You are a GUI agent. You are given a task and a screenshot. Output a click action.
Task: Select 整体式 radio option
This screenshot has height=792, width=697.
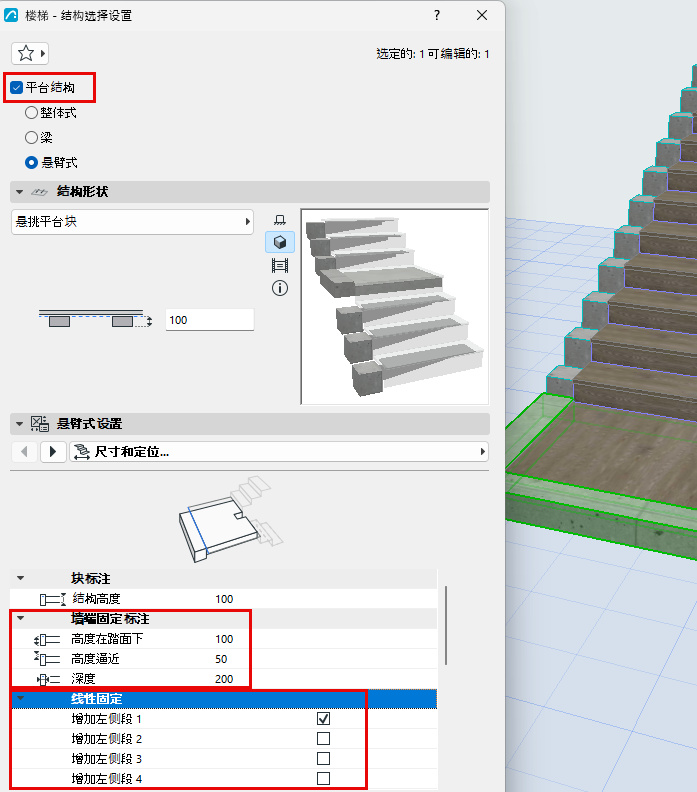[31, 113]
